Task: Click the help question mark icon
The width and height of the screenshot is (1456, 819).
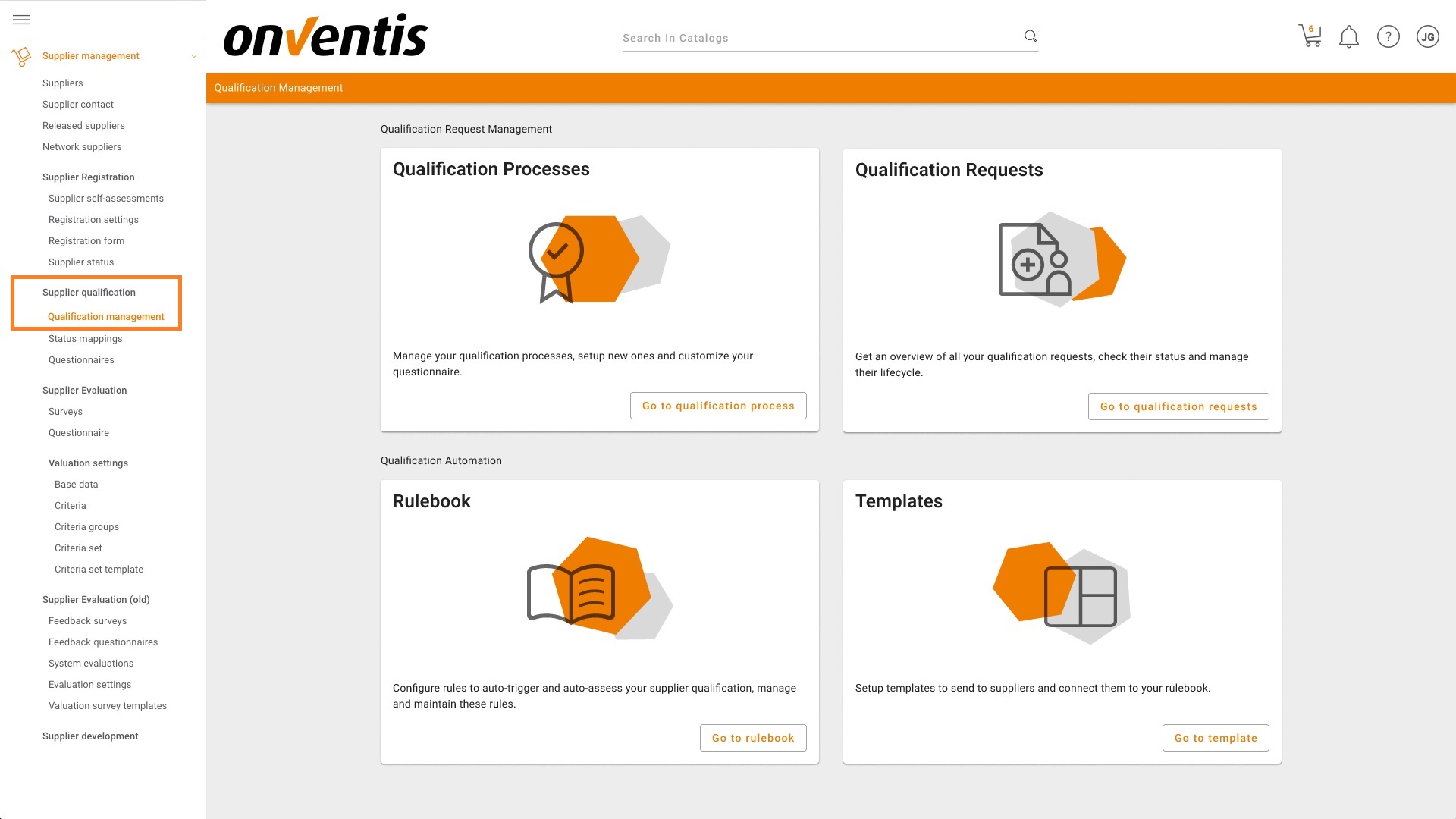Action: 1388,36
